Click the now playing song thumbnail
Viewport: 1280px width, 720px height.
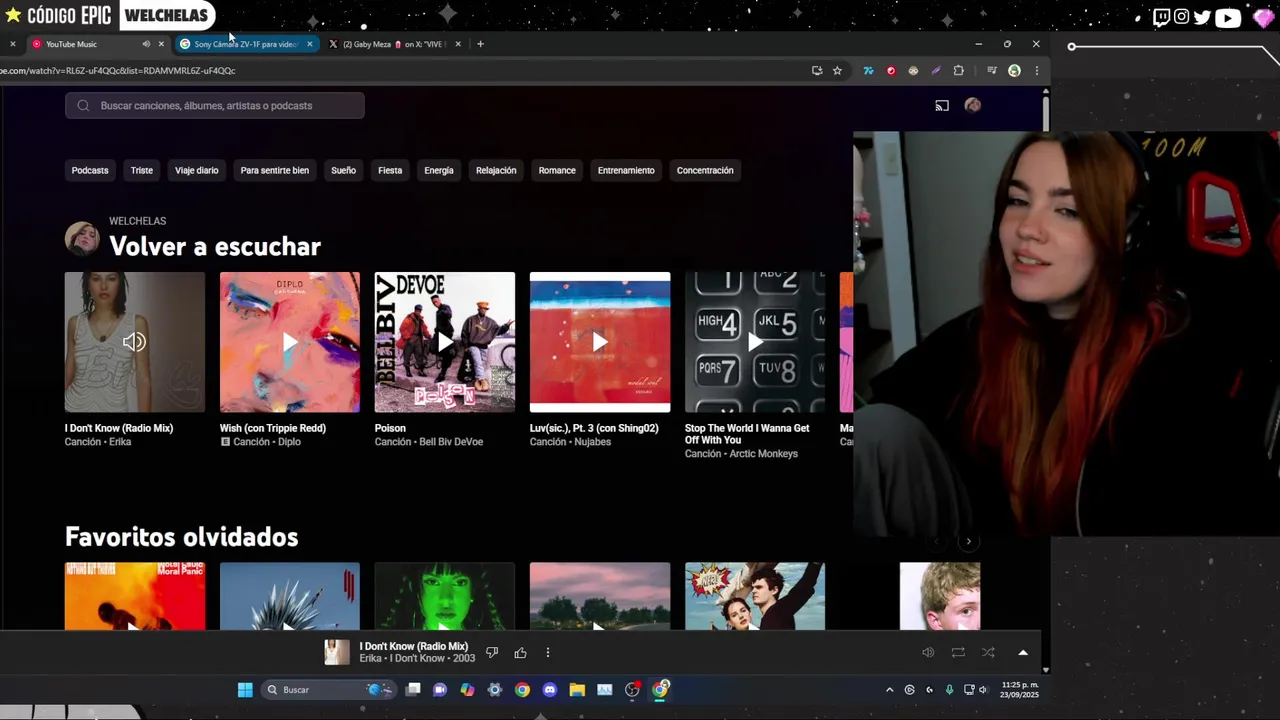tap(337, 653)
